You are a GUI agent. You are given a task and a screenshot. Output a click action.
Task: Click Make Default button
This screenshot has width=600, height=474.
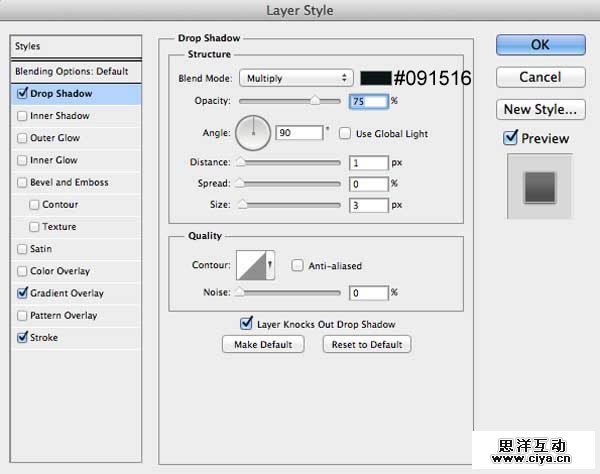click(263, 344)
